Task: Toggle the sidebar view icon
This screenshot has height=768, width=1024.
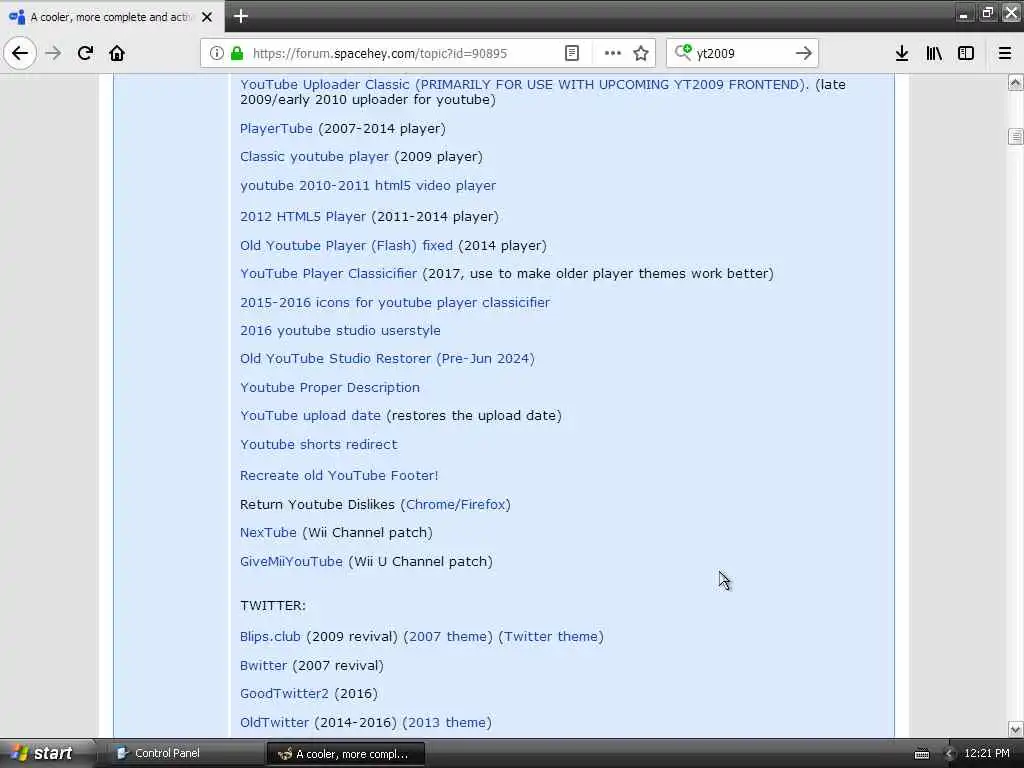Action: (966, 53)
